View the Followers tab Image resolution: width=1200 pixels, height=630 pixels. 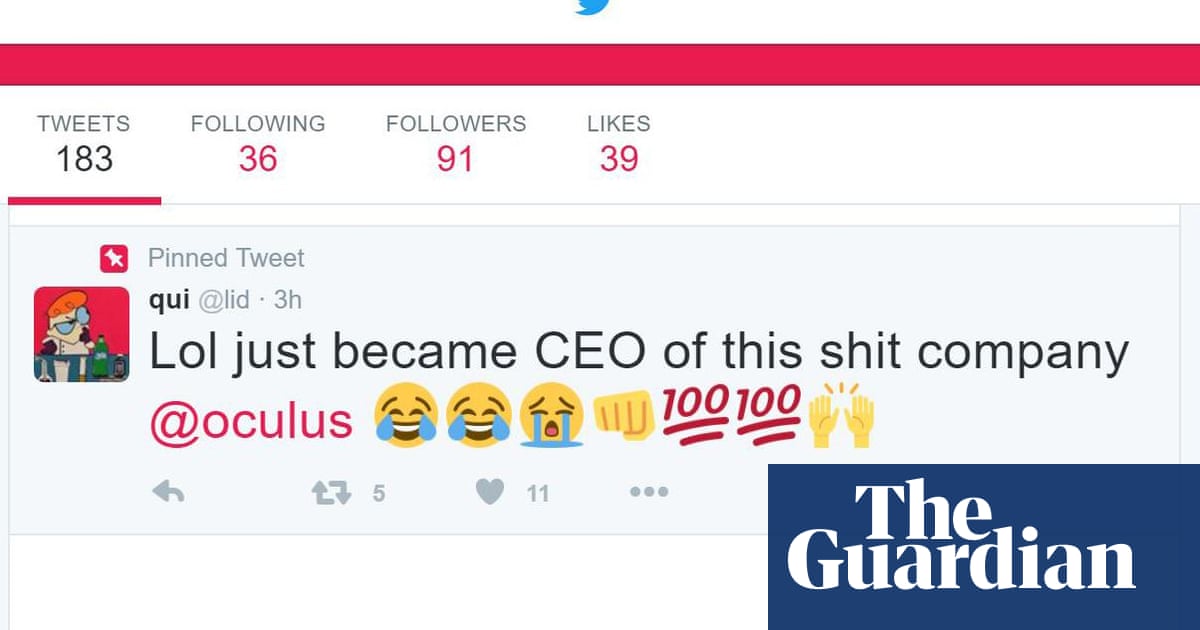tap(455, 144)
